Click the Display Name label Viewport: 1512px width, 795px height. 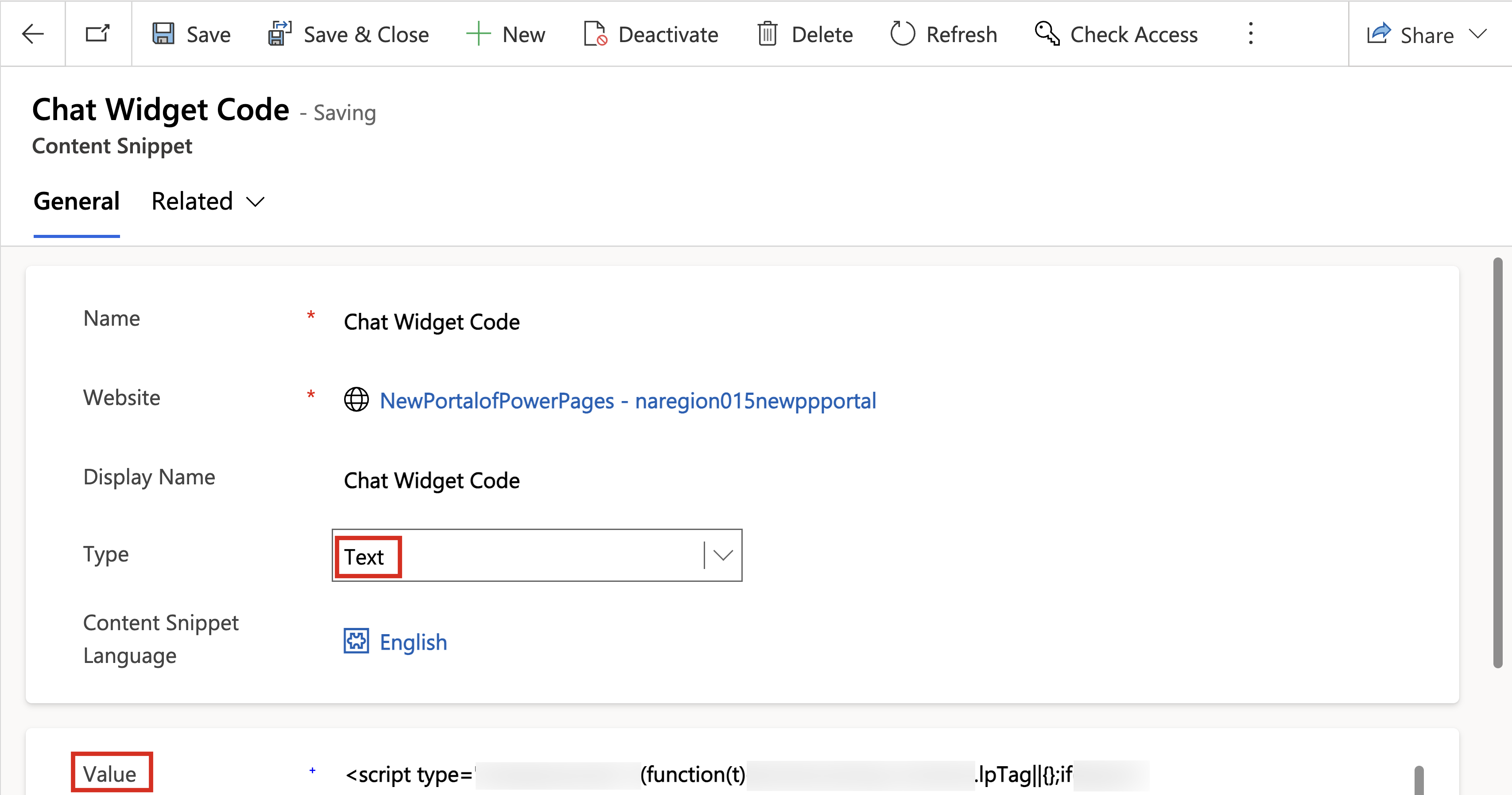point(149,477)
